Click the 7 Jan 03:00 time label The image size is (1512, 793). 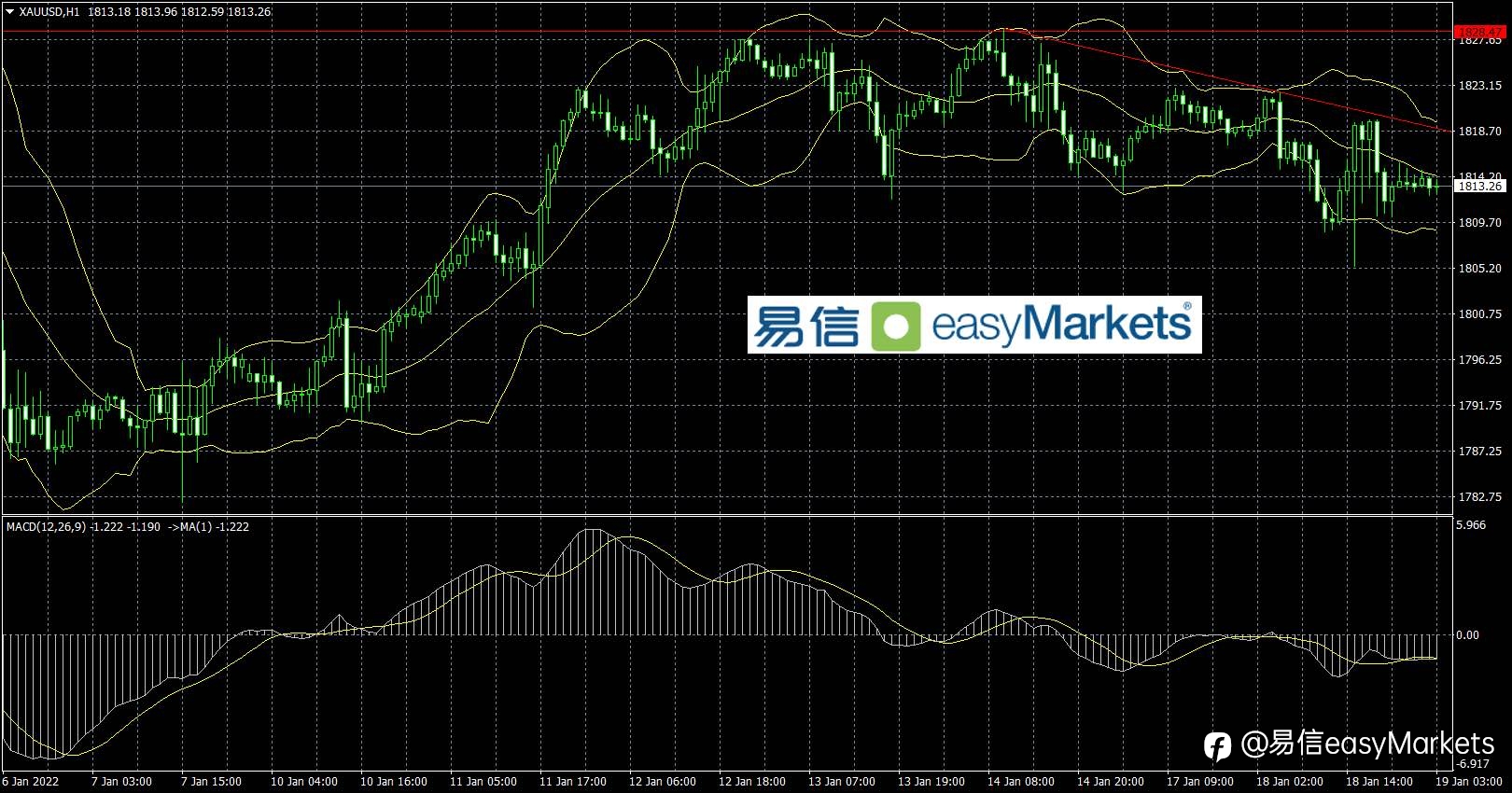(121, 782)
